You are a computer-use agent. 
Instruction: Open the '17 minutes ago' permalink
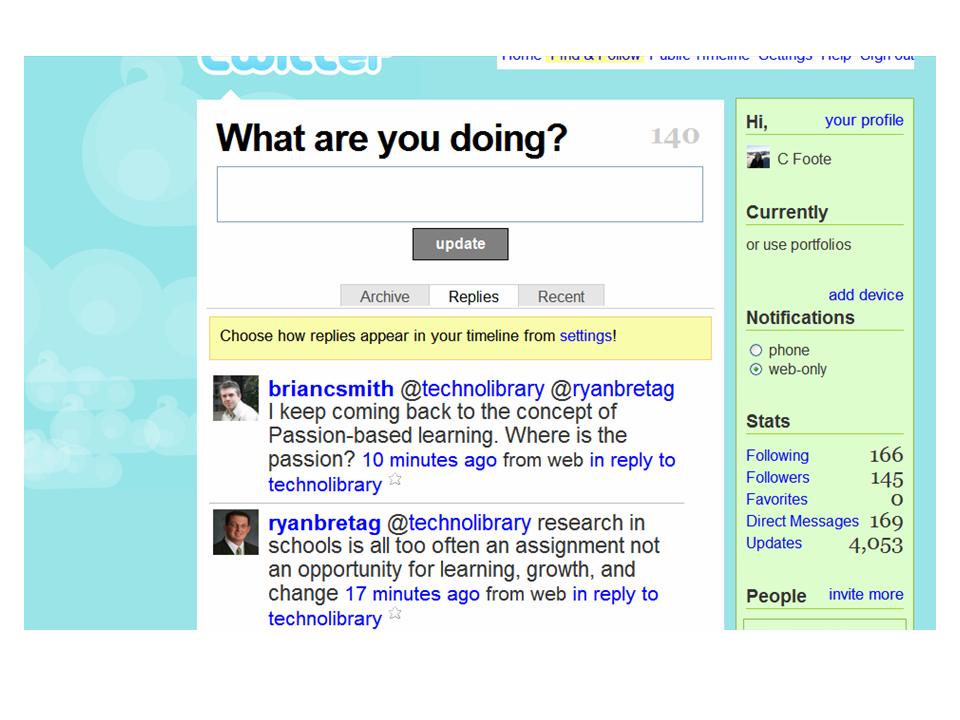(x=412, y=594)
